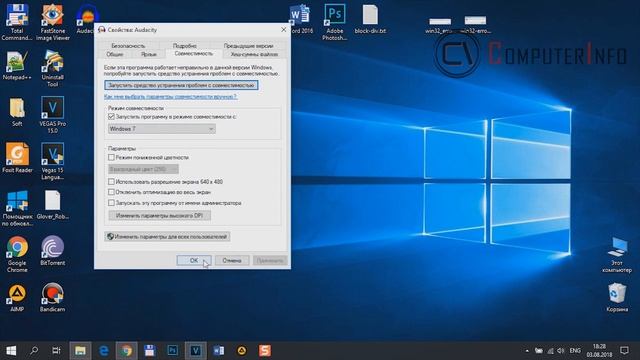Open VEGAS Pro 15.0 desktop shortcut
Screen dimensions: 640x360
(53, 115)
